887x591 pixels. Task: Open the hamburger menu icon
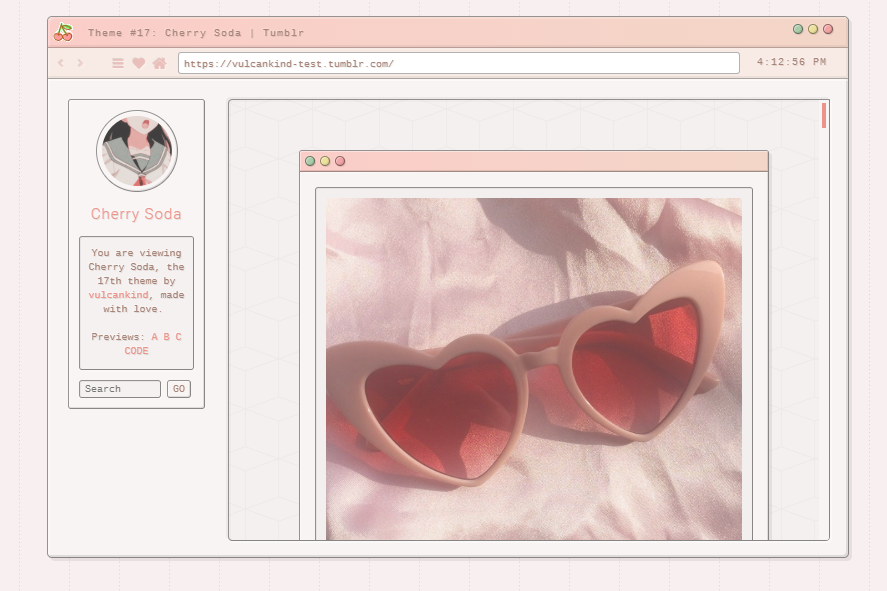coord(118,63)
